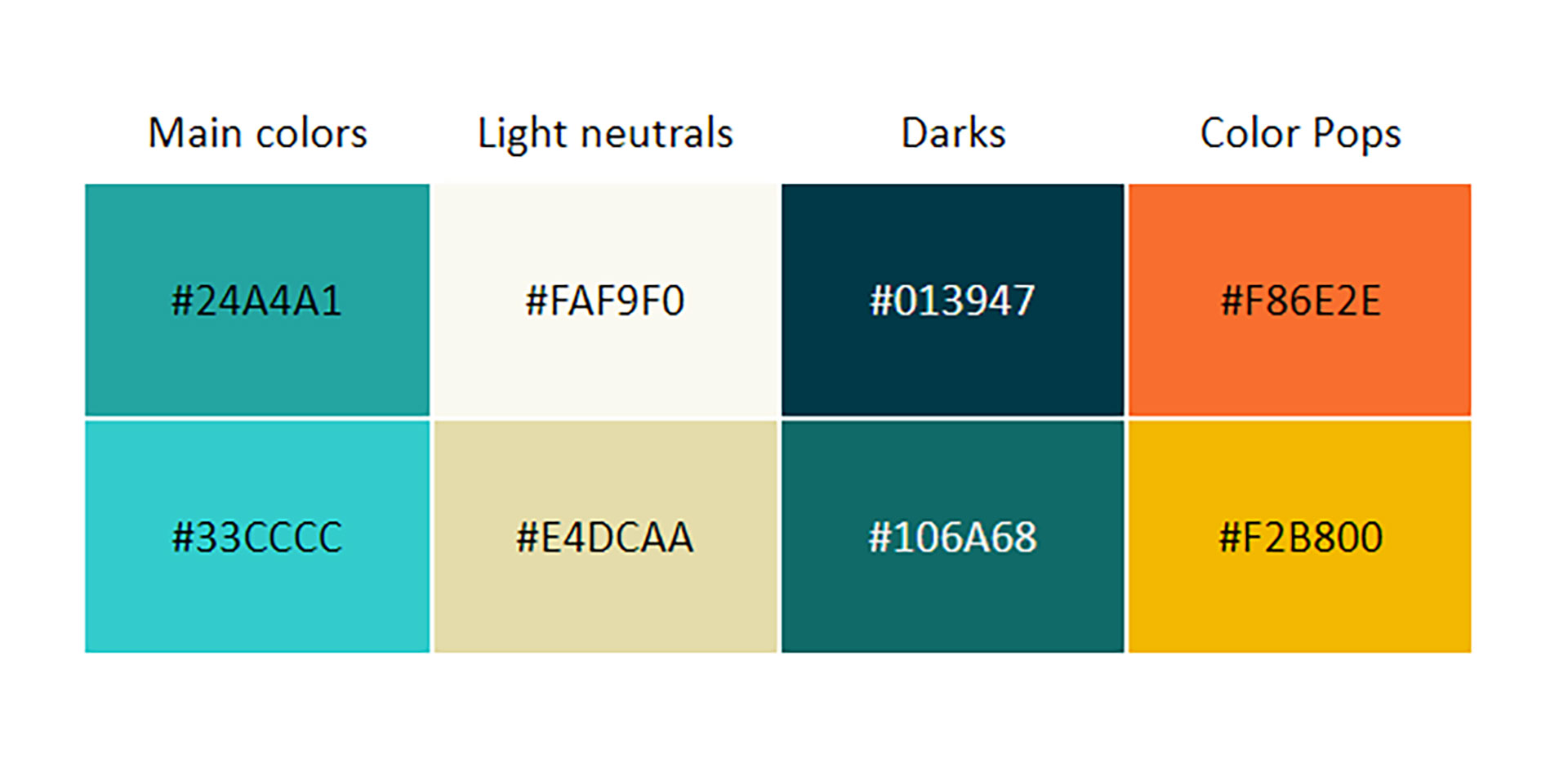Click the white #106A68 hex label
Screen dimensions: 1568x768
(x=952, y=538)
